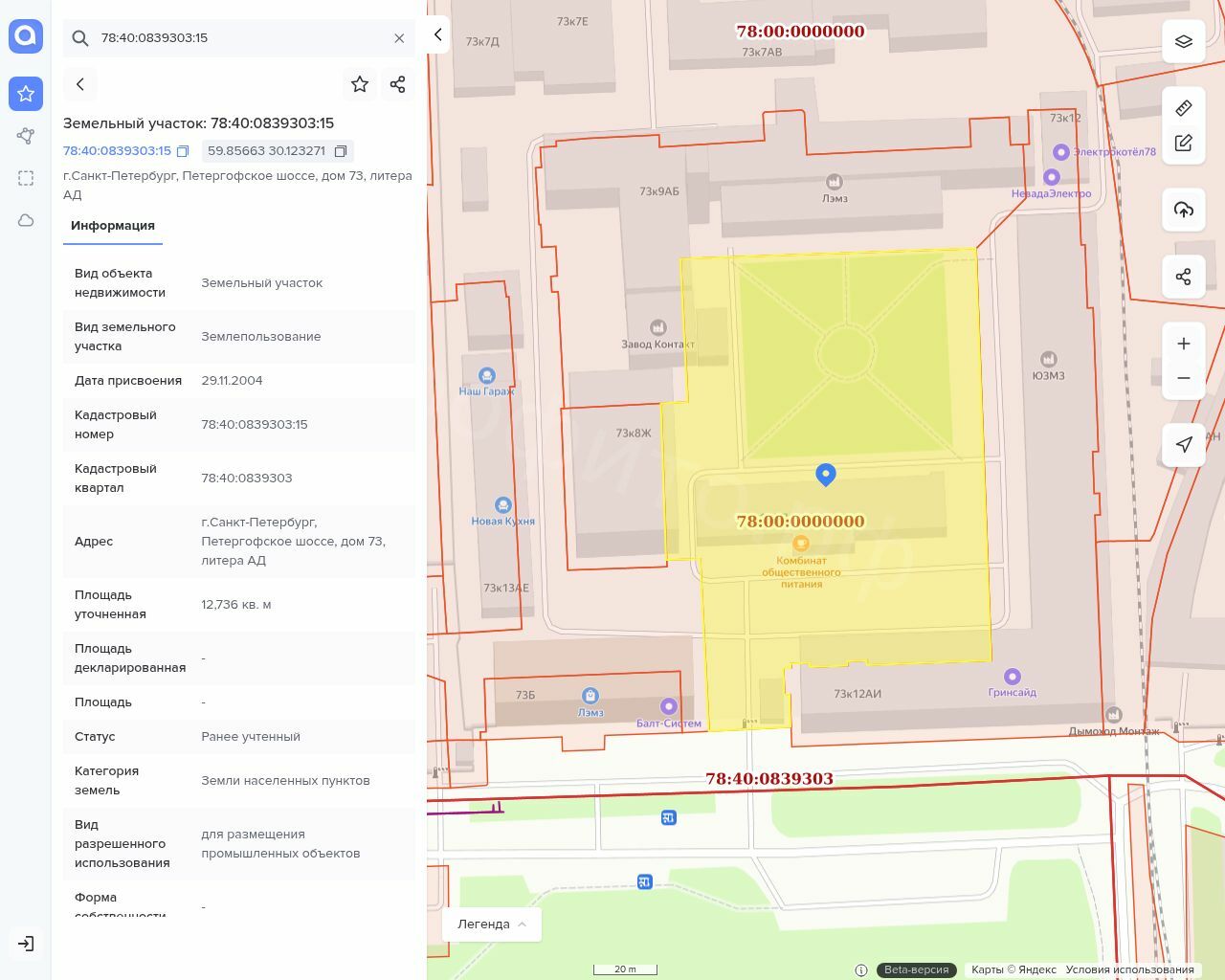Collapse the left information panel
This screenshot has height=980, width=1225.
(437, 34)
